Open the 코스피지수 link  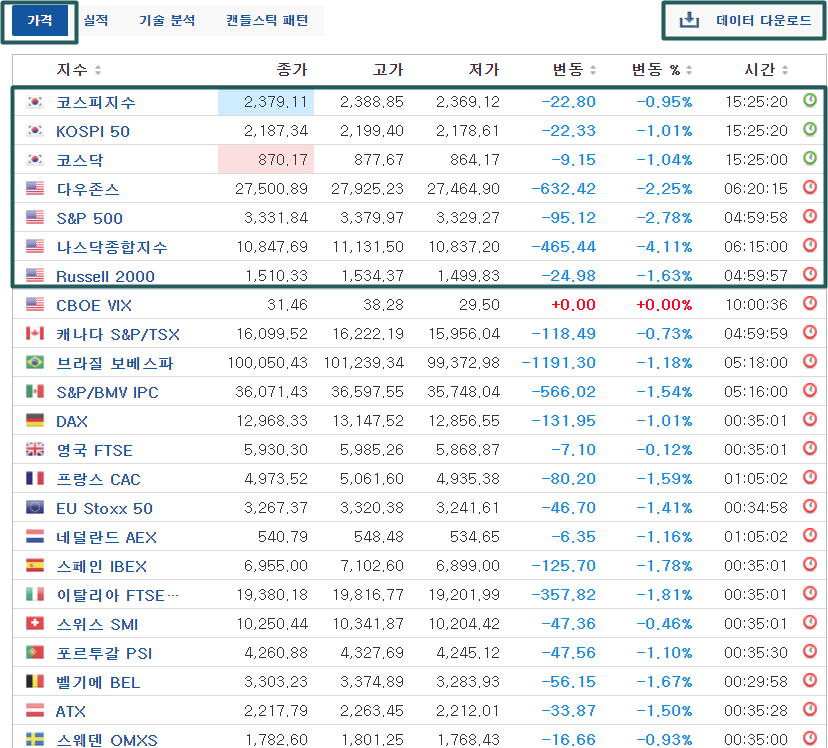click(96, 102)
